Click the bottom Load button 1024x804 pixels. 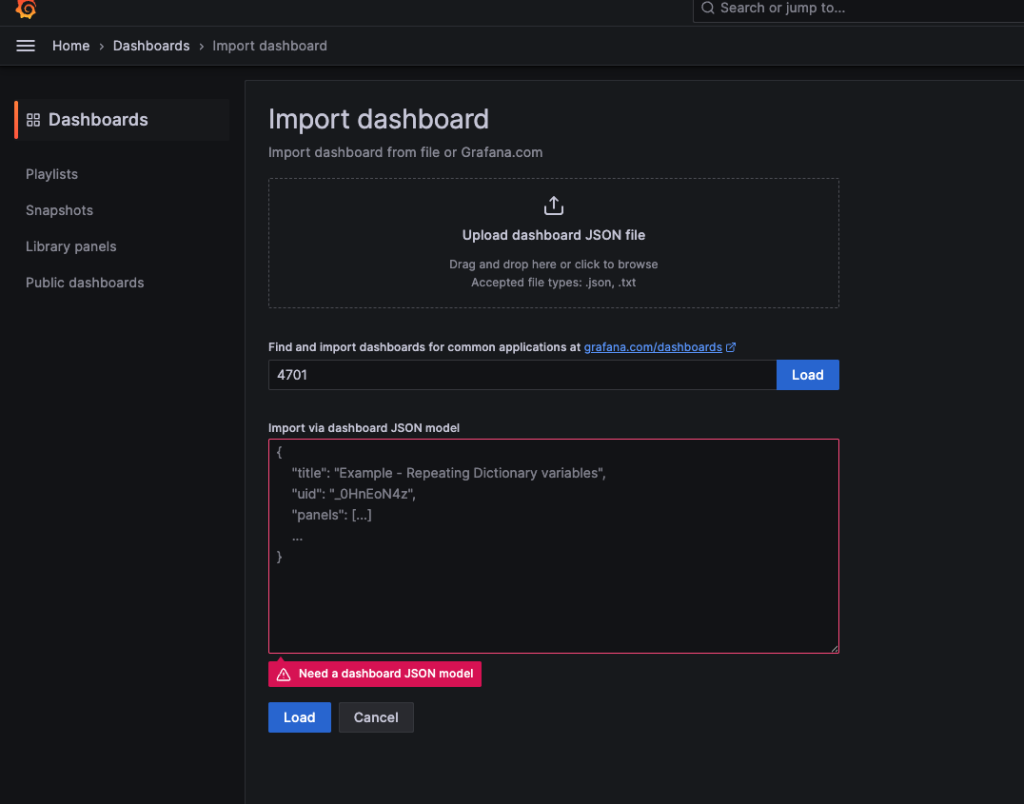coord(299,717)
